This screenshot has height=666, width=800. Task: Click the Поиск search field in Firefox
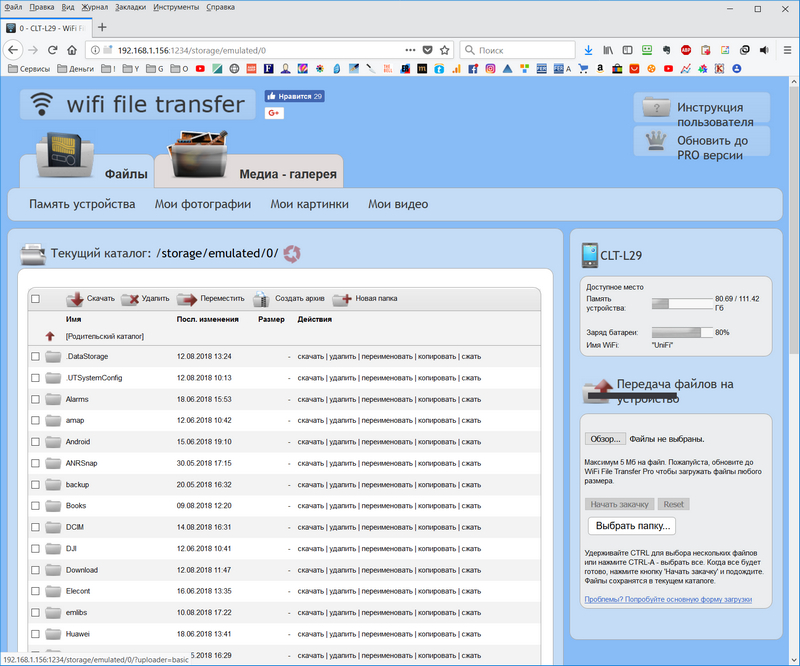click(518, 50)
